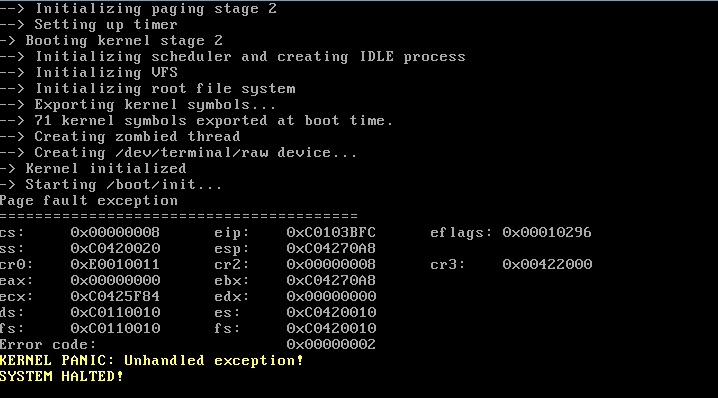718x398 pixels.
Task: Click the Initializing VFS line
Action: coord(88,72)
